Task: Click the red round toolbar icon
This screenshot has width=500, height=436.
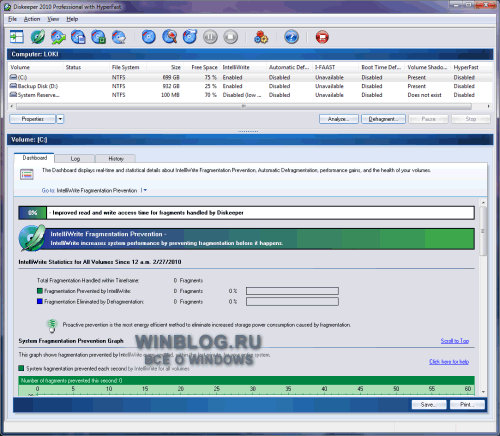Action: 322,37
